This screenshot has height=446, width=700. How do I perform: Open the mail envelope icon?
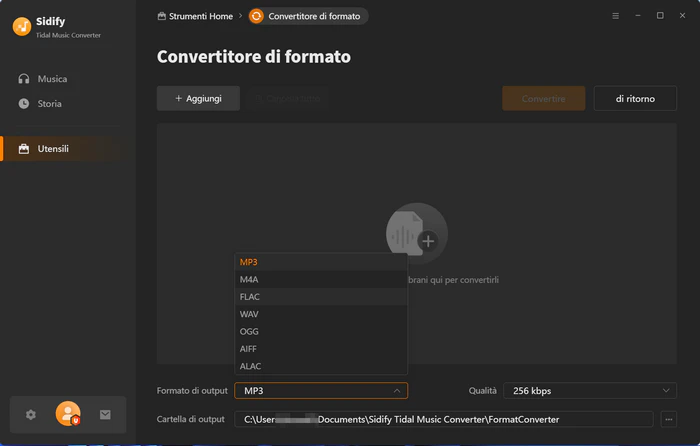tap(105, 415)
